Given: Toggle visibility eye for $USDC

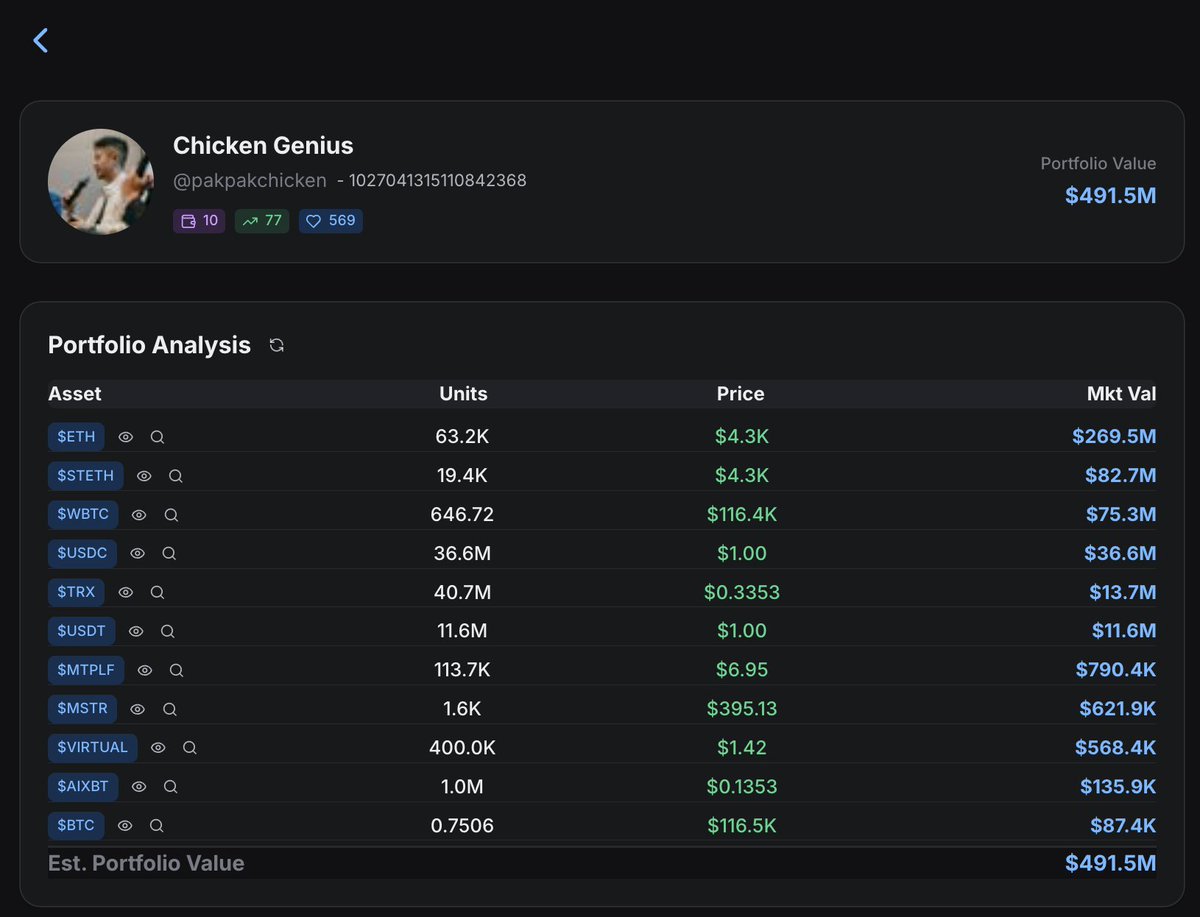Looking at the screenshot, I should (x=138, y=553).
